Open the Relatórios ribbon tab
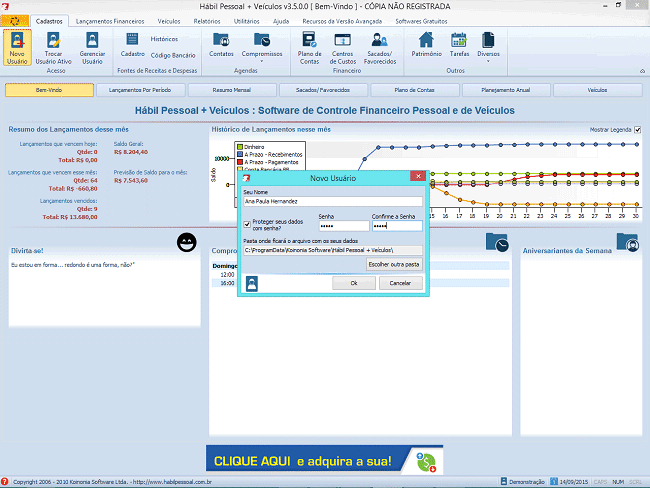This screenshot has width=650, height=488. (x=207, y=21)
